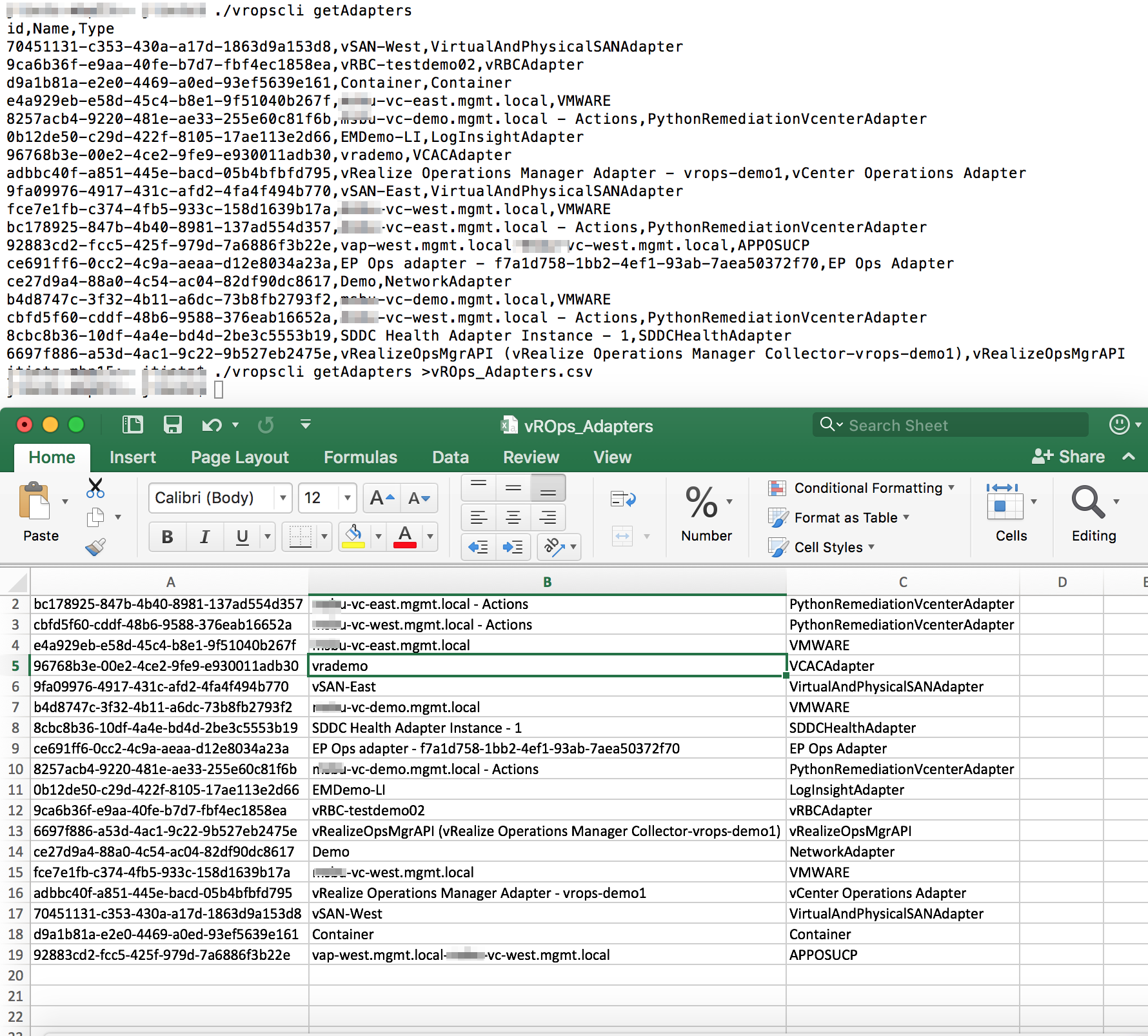Open the Page Layout tab

point(239,457)
